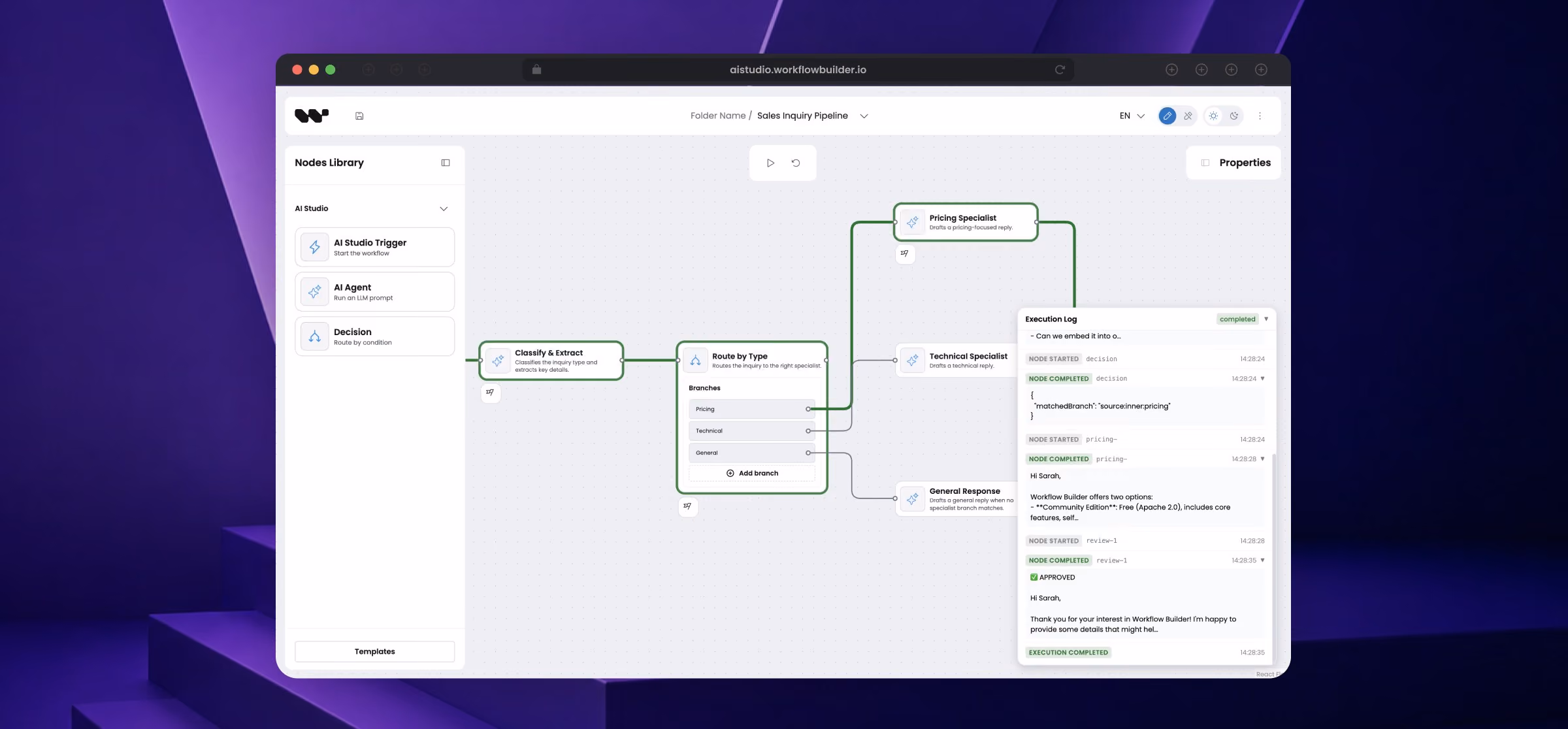
Task: Click the save workflow icon
Action: [359, 116]
